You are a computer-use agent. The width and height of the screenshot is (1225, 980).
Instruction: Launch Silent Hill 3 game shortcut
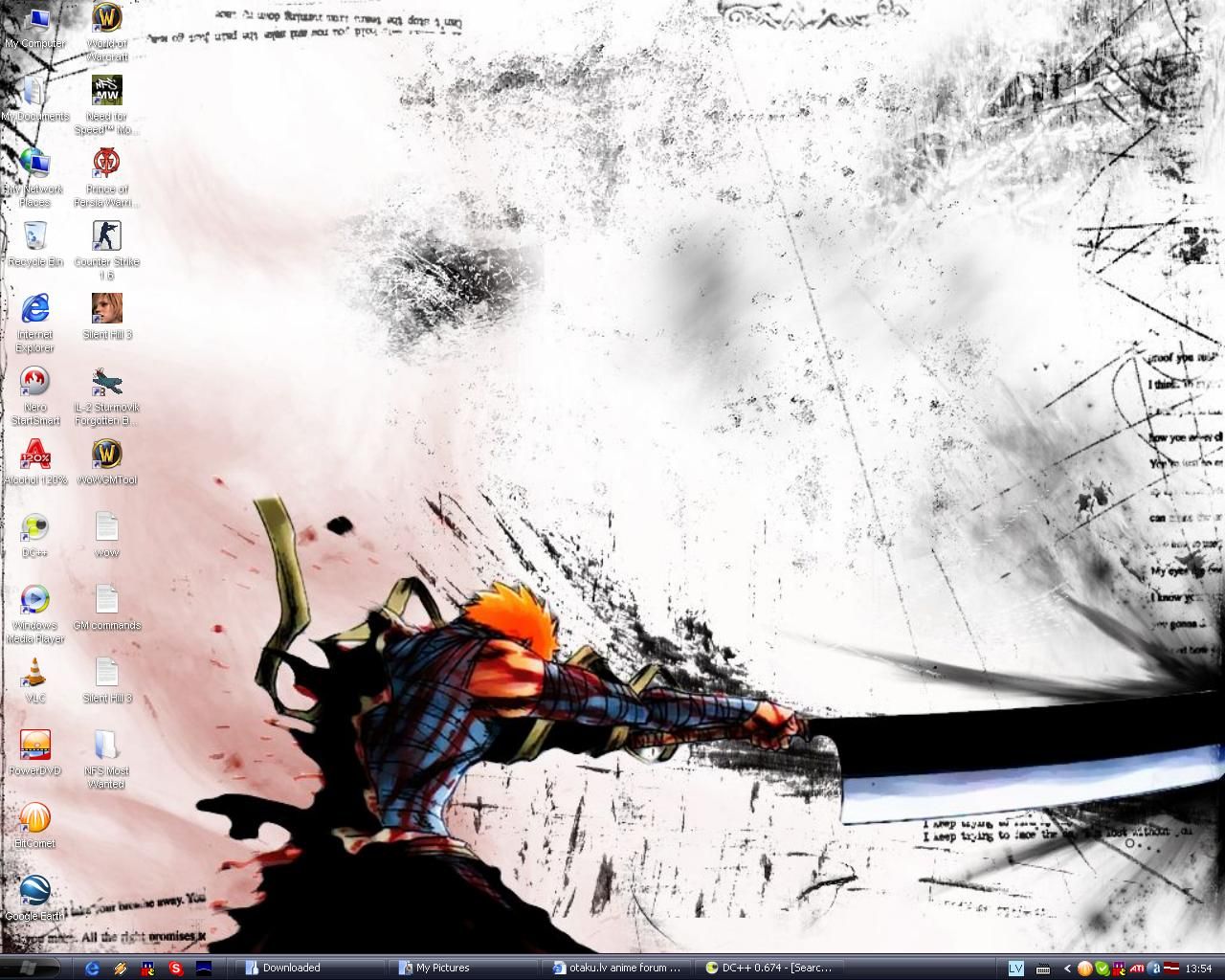click(107, 317)
